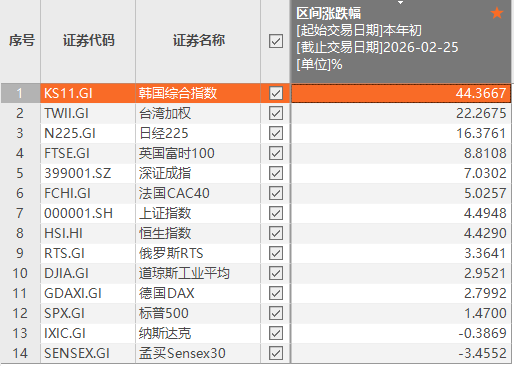Click the value 4.4948
The height and width of the screenshot is (366, 514).
(x=485, y=213)
